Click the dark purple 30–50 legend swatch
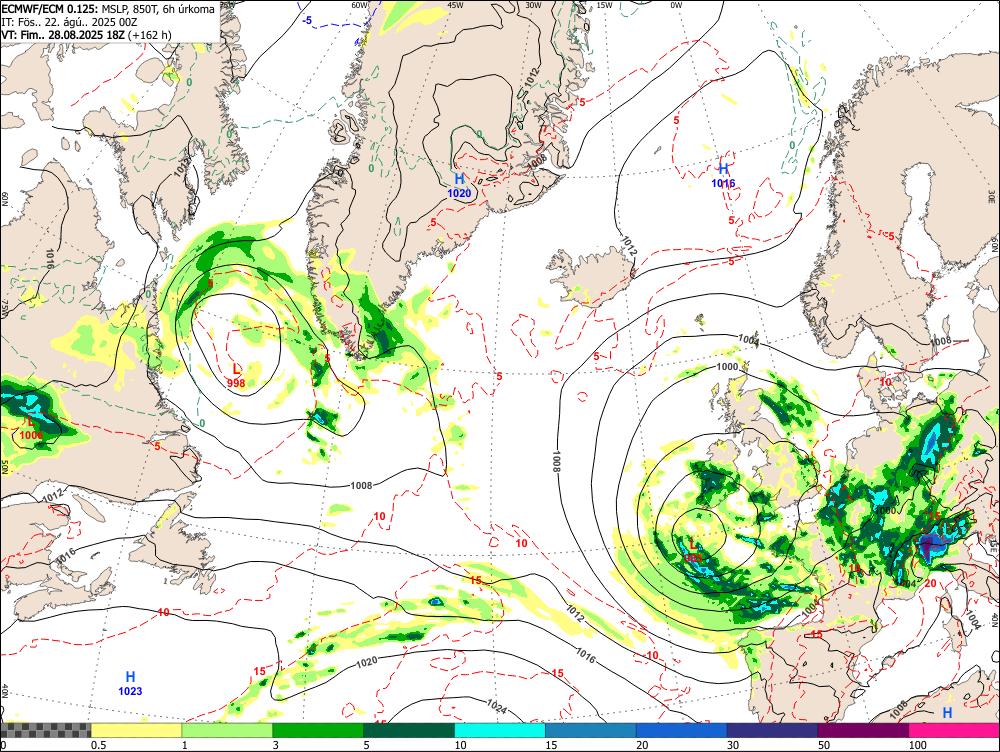Viewport: 1000px width, 752px height. (772, 730)
